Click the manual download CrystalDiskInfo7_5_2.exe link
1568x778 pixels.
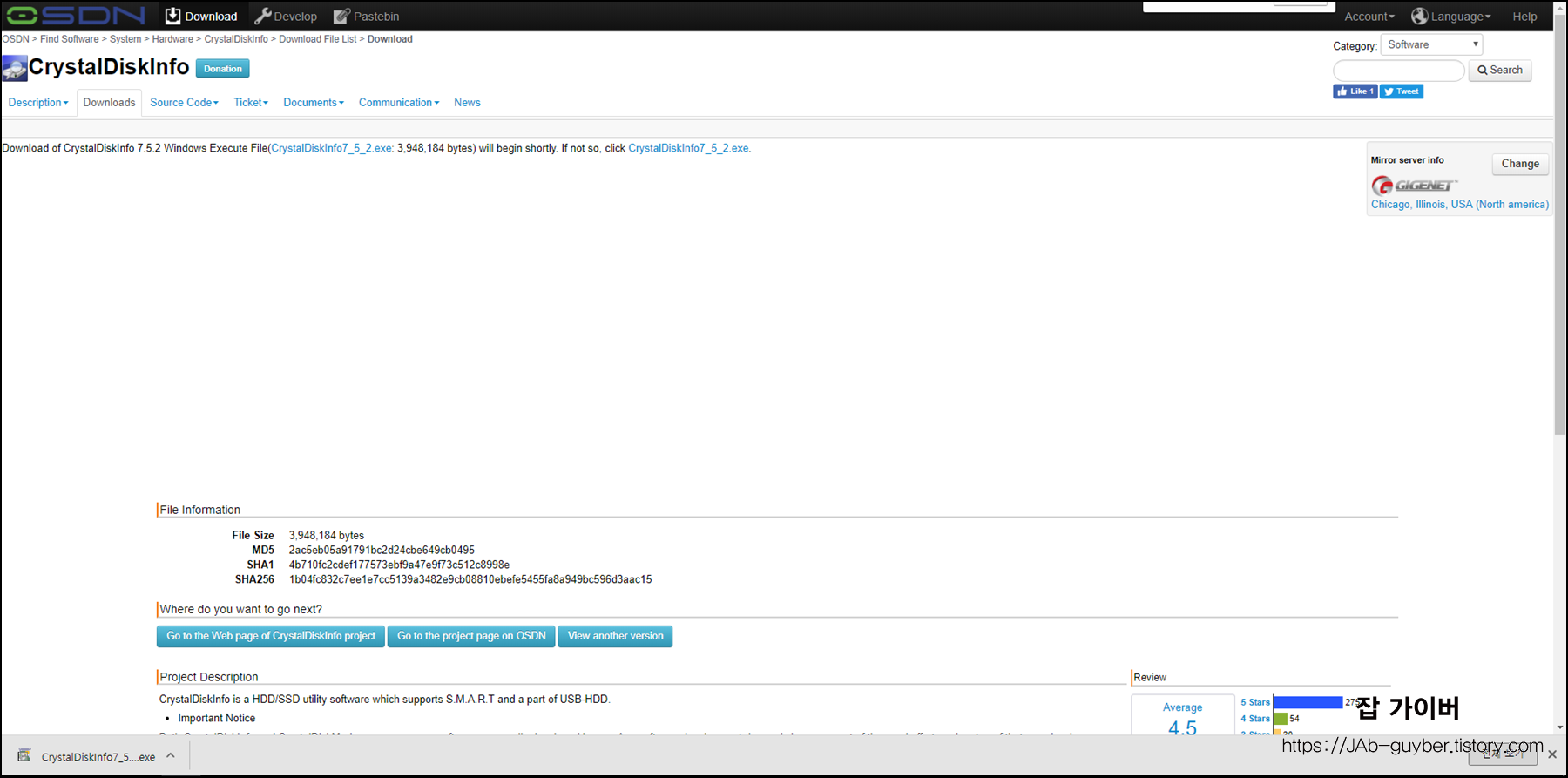689,148
